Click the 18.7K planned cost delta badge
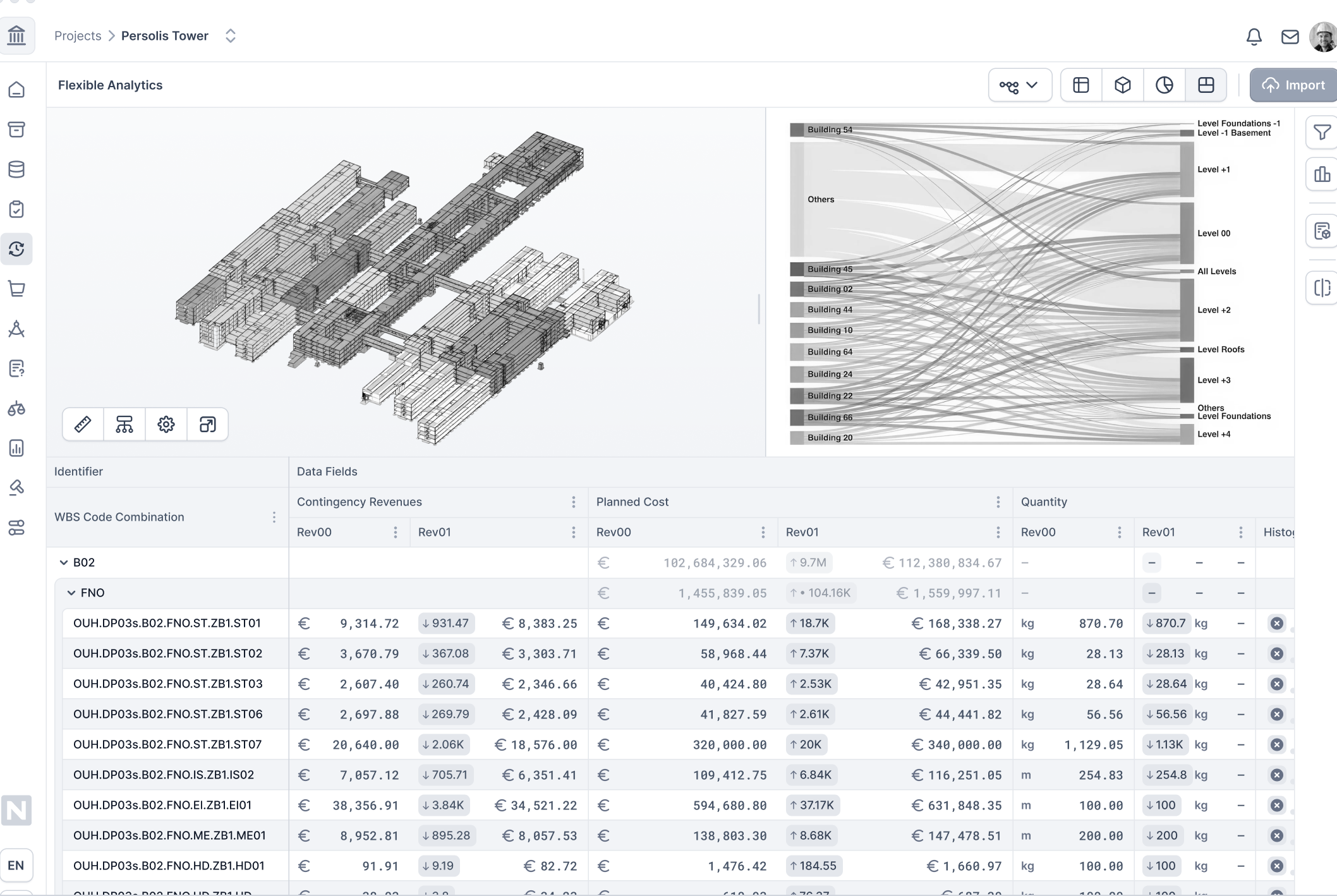The image size is (1337, 896). click(x=810, y=623)
